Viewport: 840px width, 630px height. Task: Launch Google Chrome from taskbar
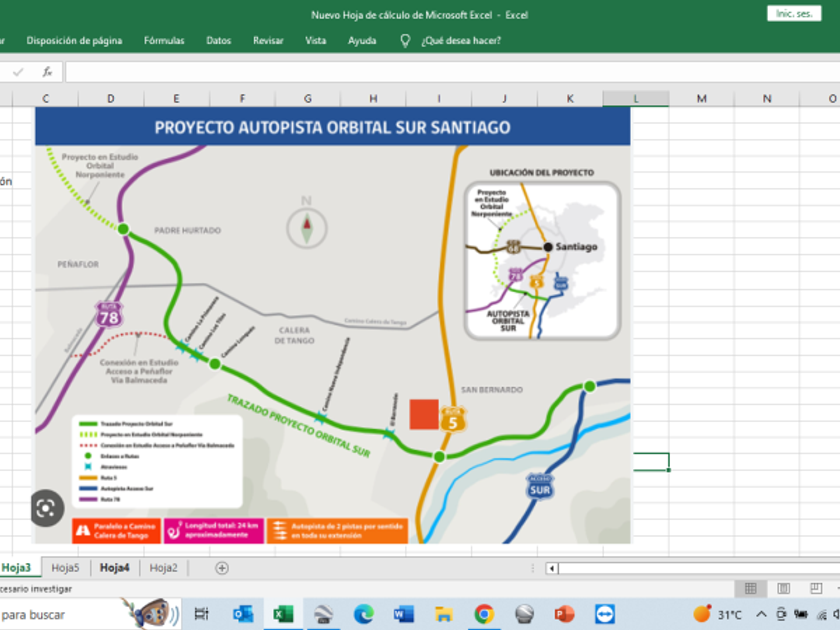click(484, 614)
